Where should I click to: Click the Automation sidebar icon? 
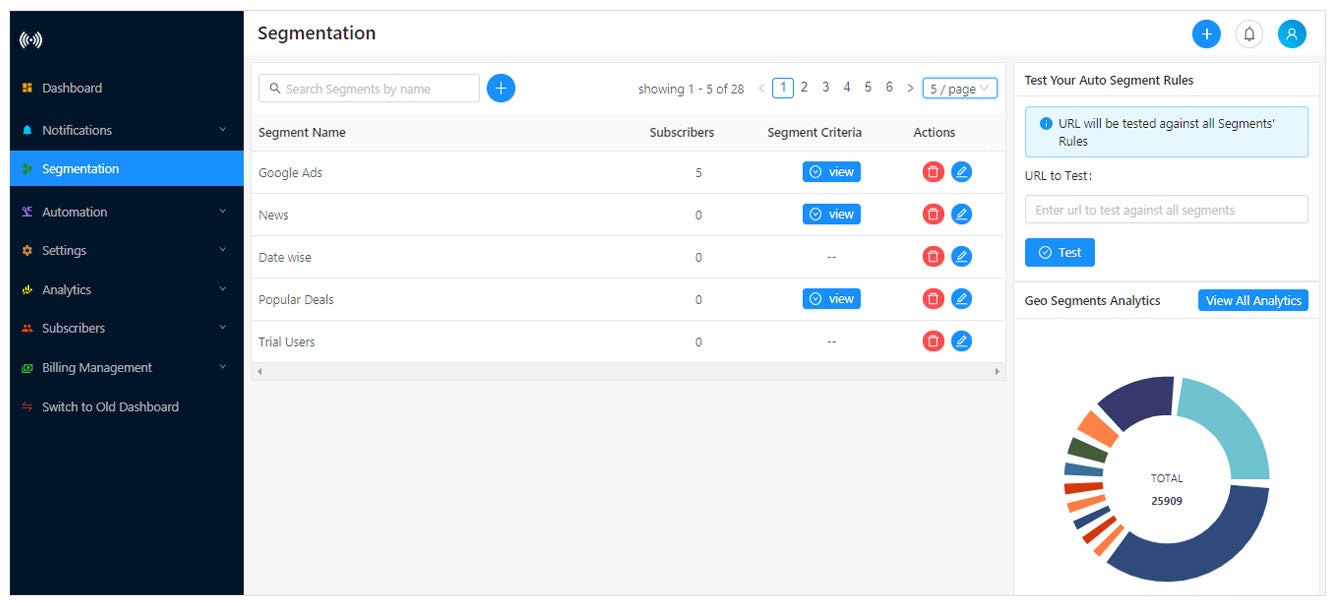(x=27, y=212)
